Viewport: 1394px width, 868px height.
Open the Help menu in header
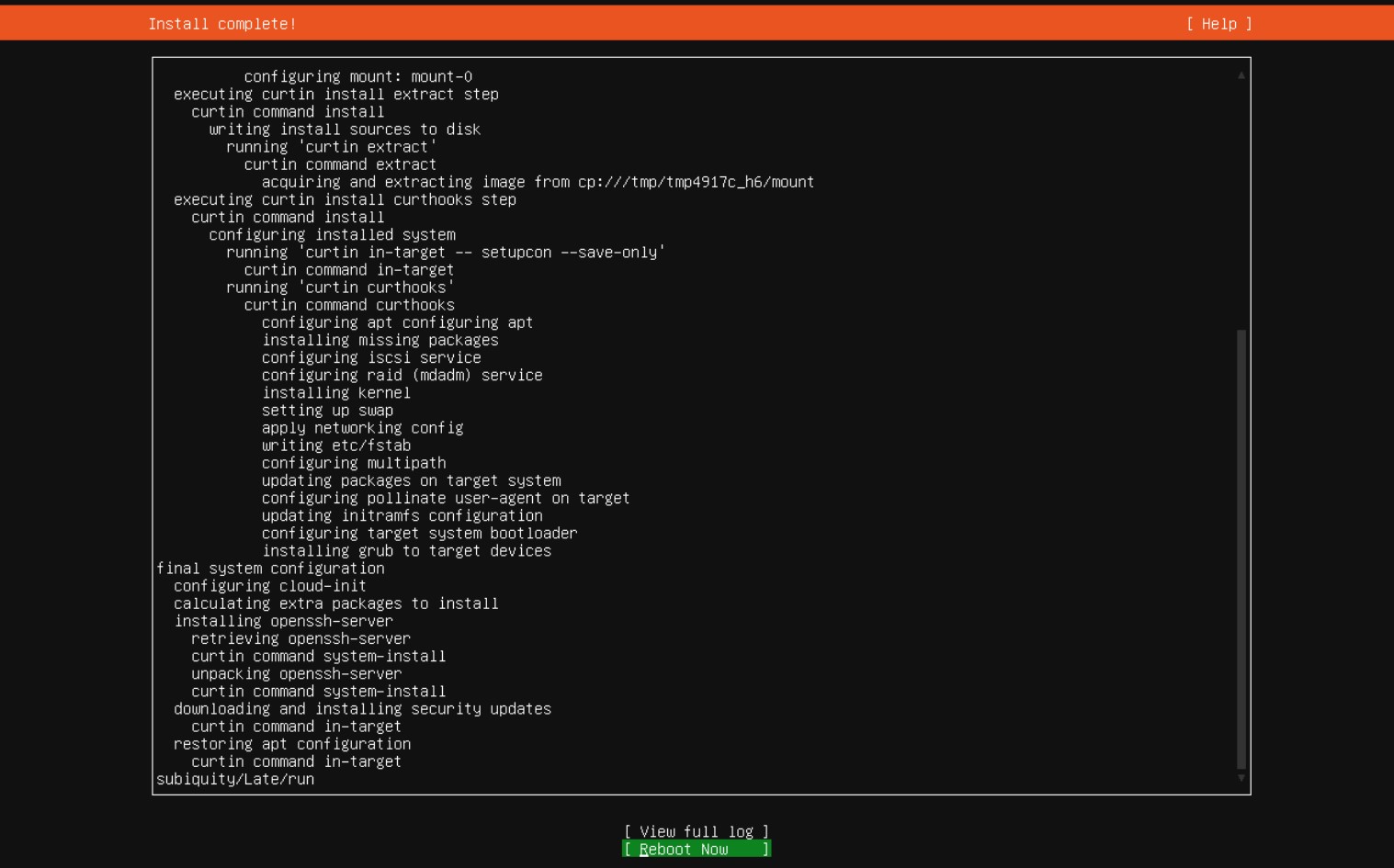[x=1218, y=24]
